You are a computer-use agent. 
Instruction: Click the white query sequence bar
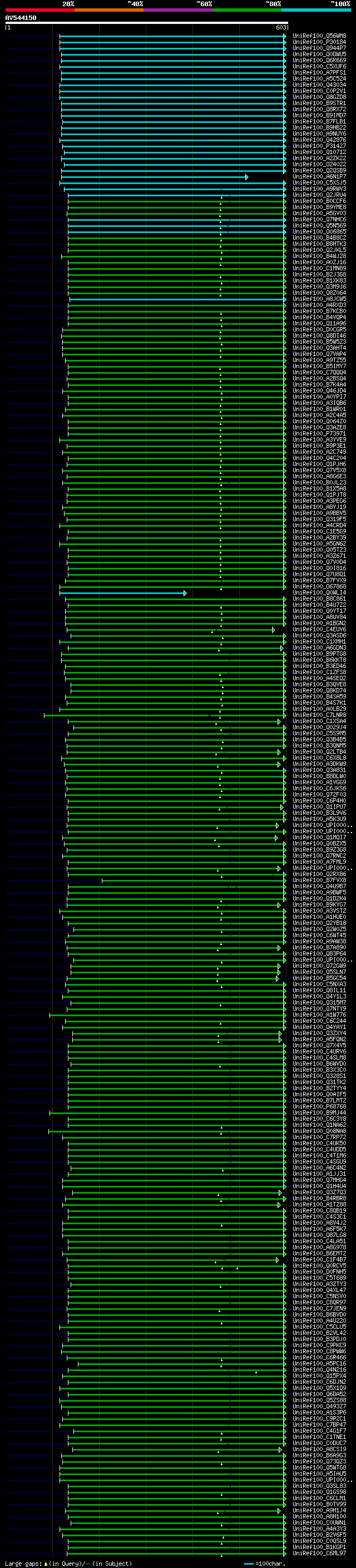[x=147, y=22]
